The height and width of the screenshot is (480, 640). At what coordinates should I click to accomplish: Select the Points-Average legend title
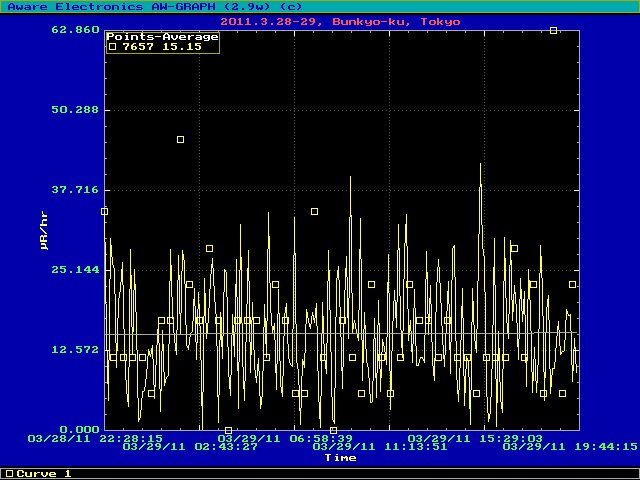(x=163, y=37)
